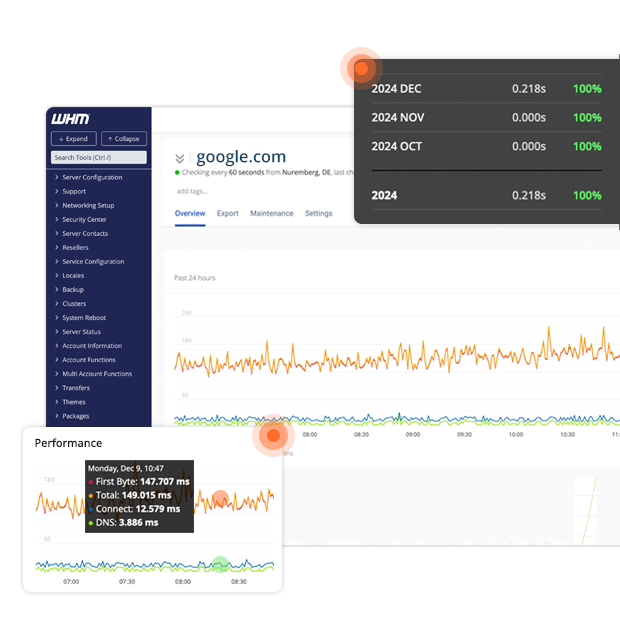Open Account Information in sidebar

pos(92,346)
